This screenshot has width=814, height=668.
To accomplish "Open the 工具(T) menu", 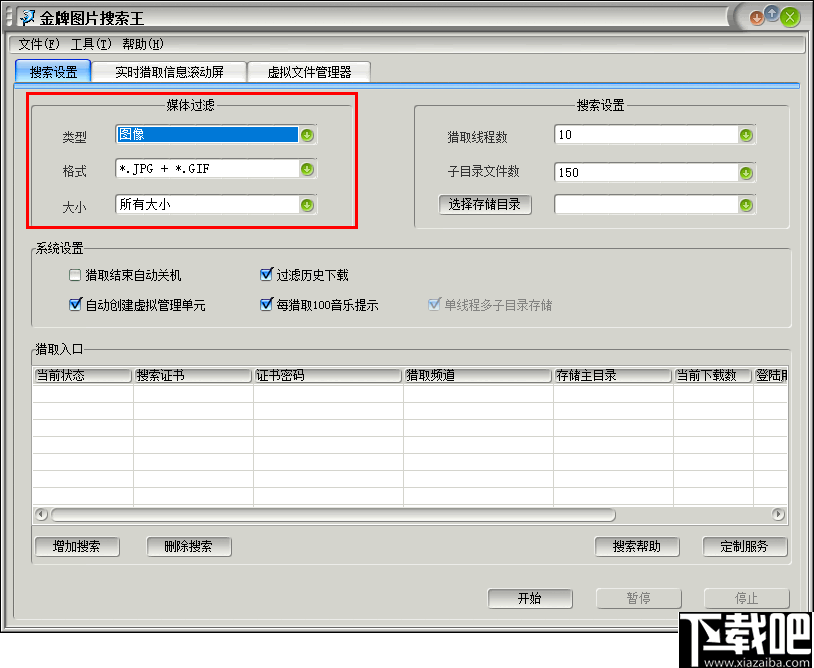I will (91, 45).
